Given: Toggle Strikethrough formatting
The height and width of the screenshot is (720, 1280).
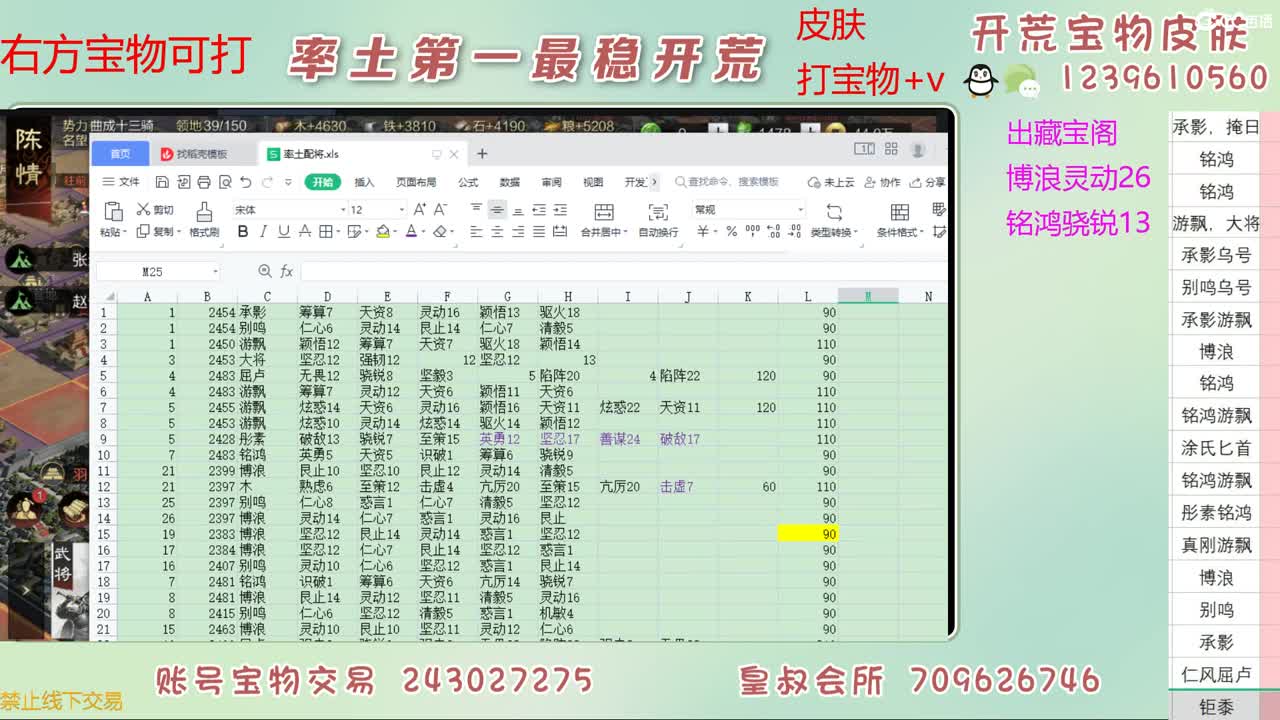Looking at the screenshot, I should tap(304, 232).
